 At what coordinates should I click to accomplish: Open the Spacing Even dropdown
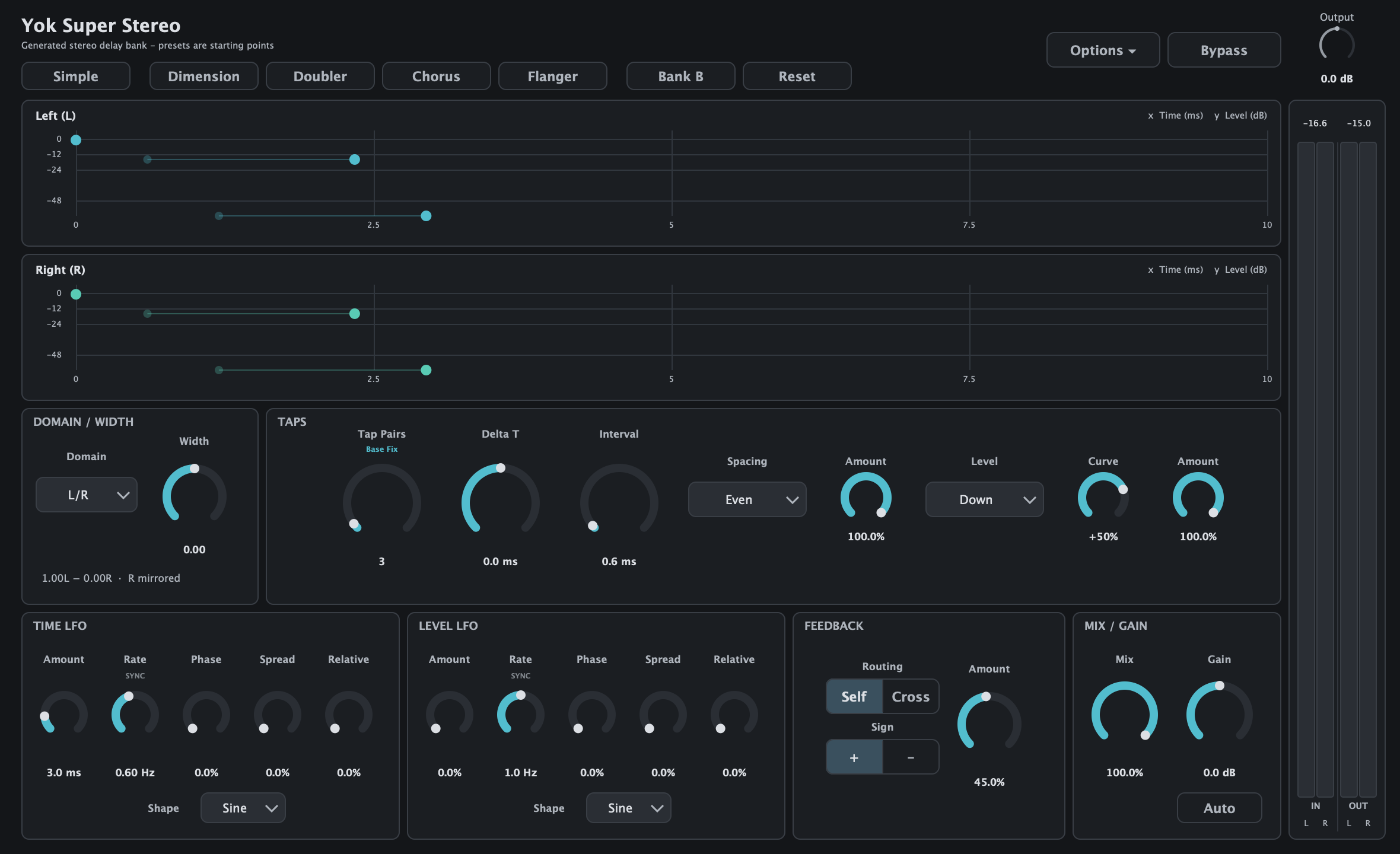point(747,499)
